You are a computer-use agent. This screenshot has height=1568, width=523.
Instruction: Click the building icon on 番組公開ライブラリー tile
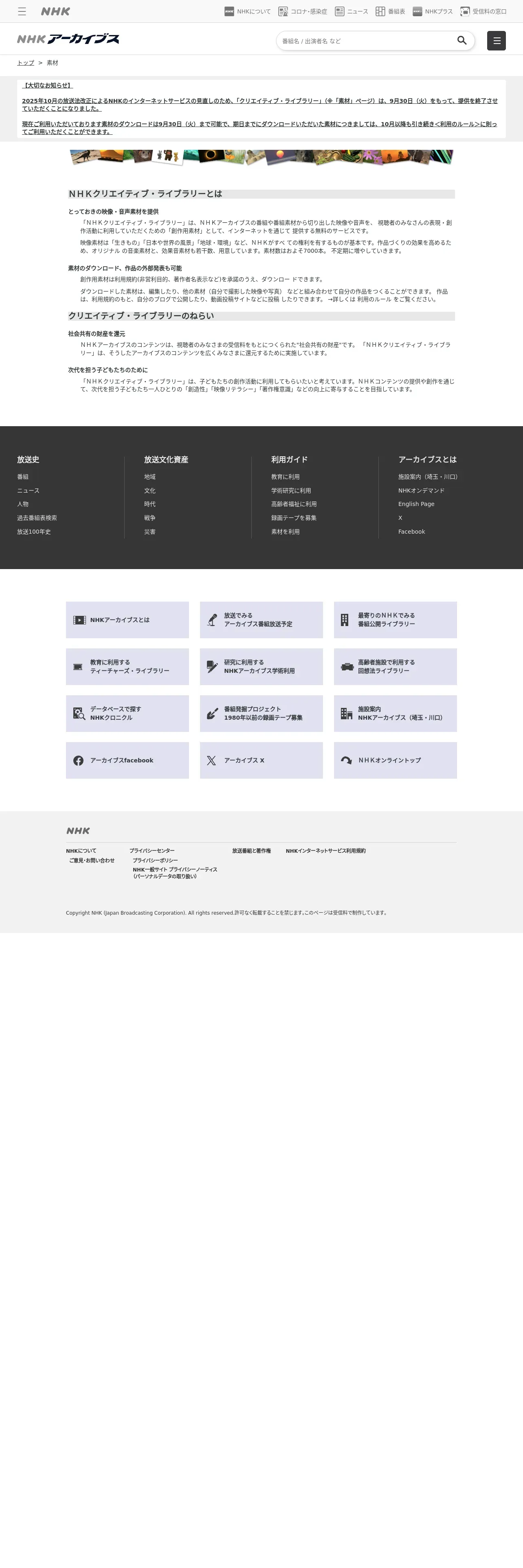point(345,620)
